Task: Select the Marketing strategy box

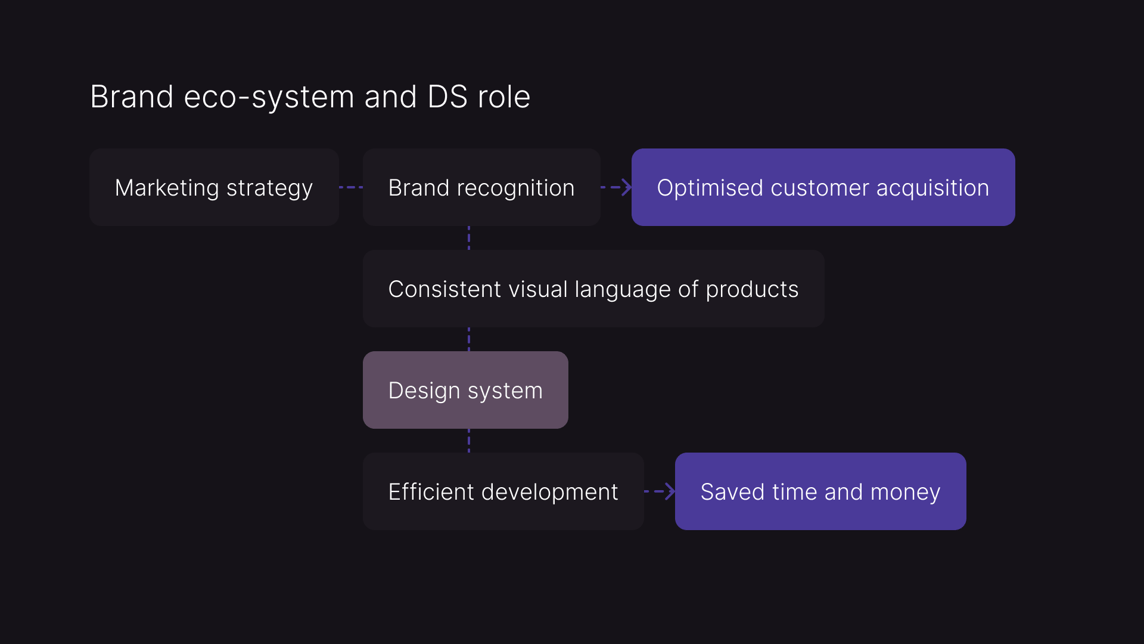Action: coord(213,188)
